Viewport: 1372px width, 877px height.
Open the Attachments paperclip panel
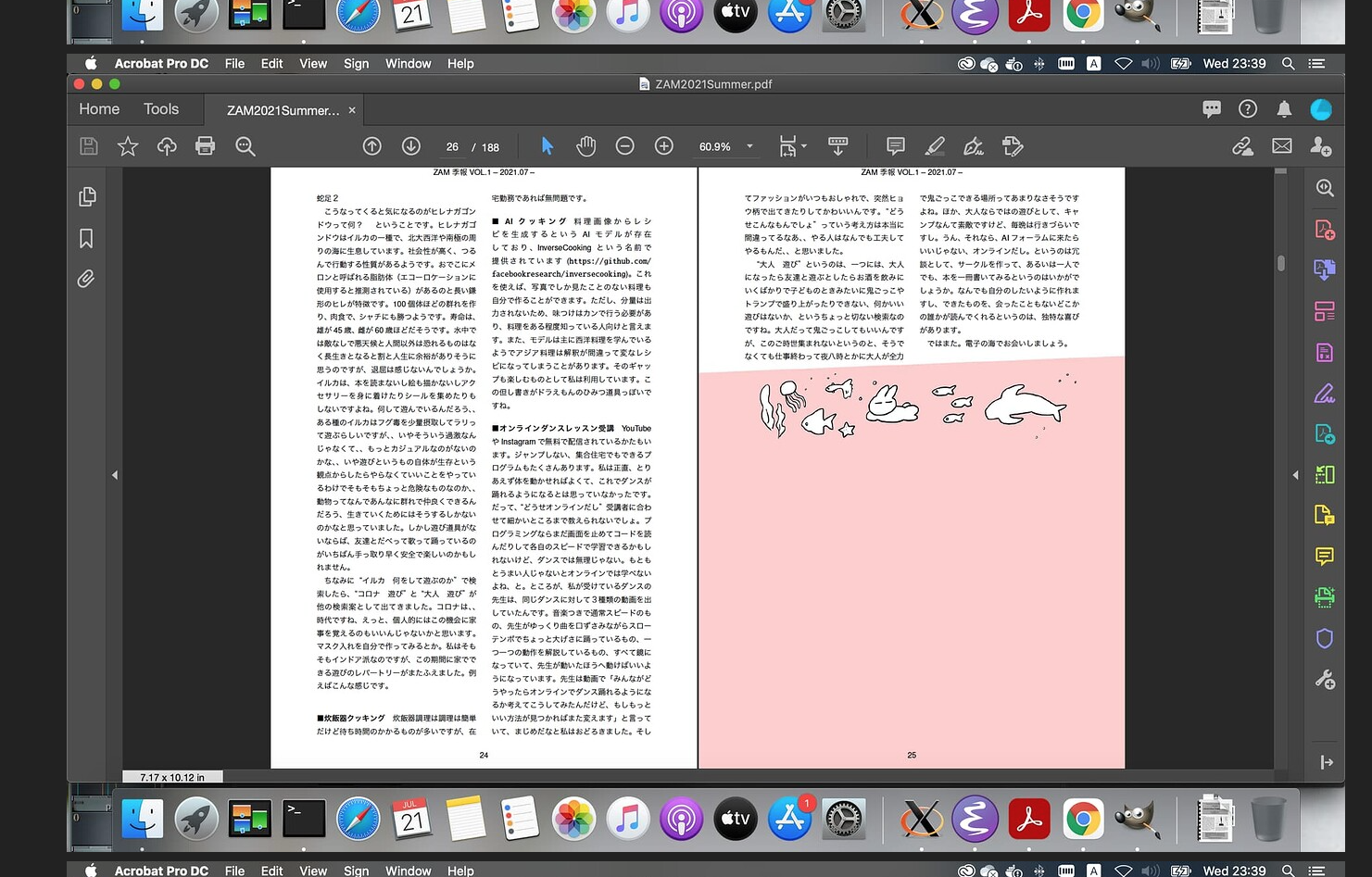coord(86,279)
